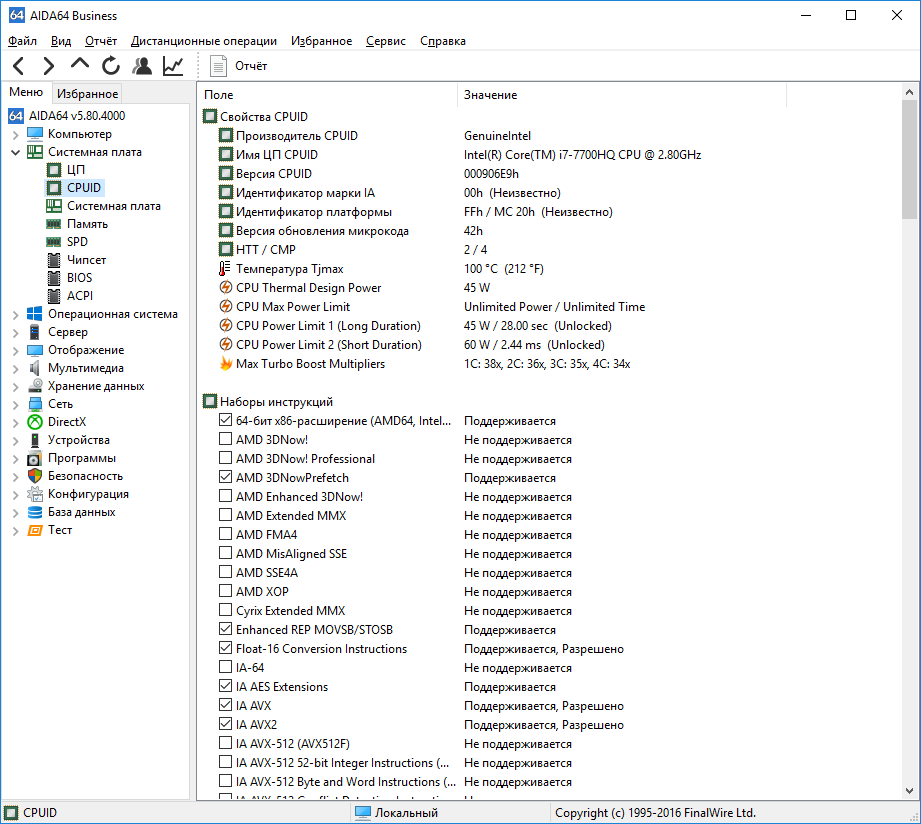Click the scrollbar down arrow
The image size is (921, 824).
coord(909,791)
